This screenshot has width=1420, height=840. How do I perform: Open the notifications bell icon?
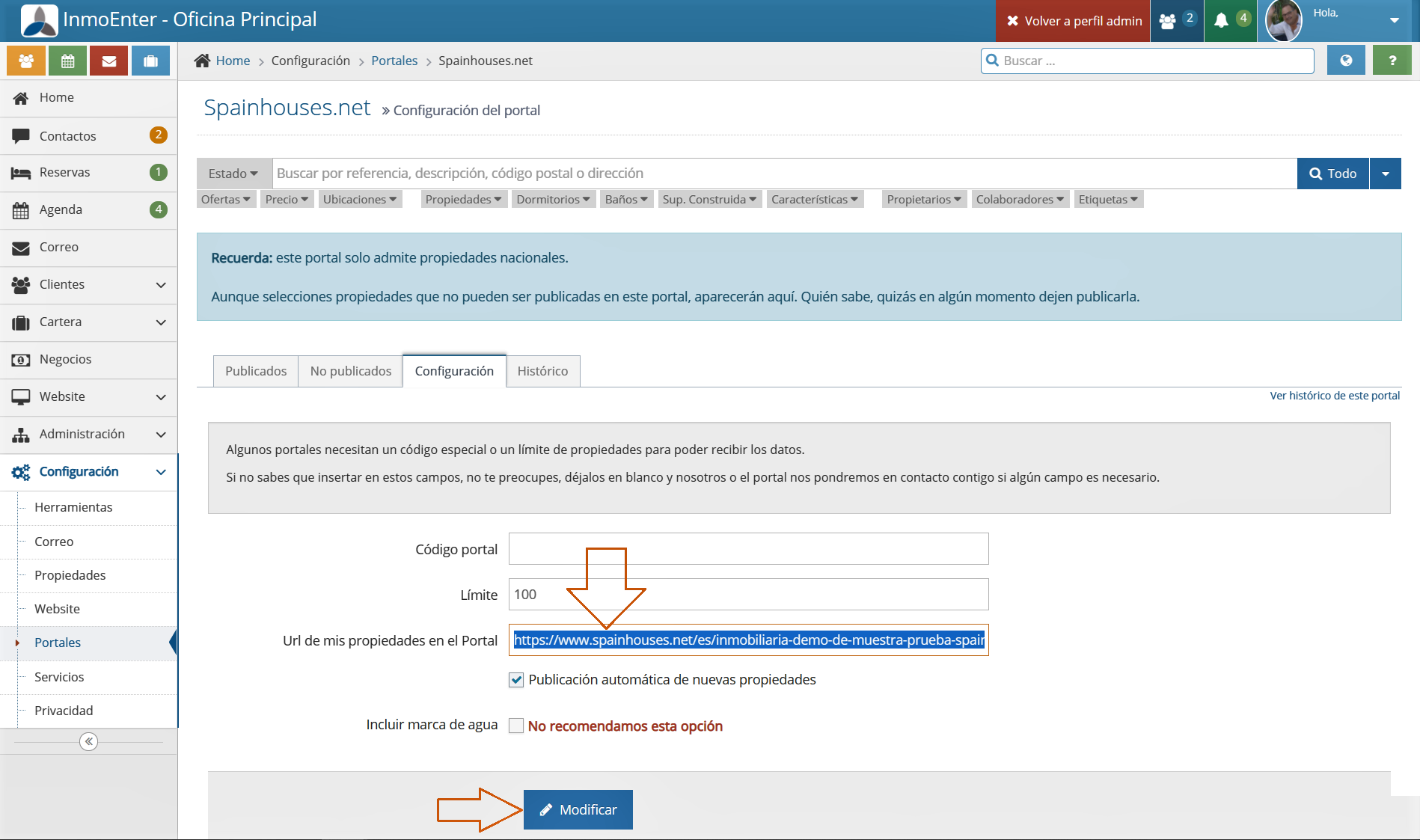point(1231,20)
